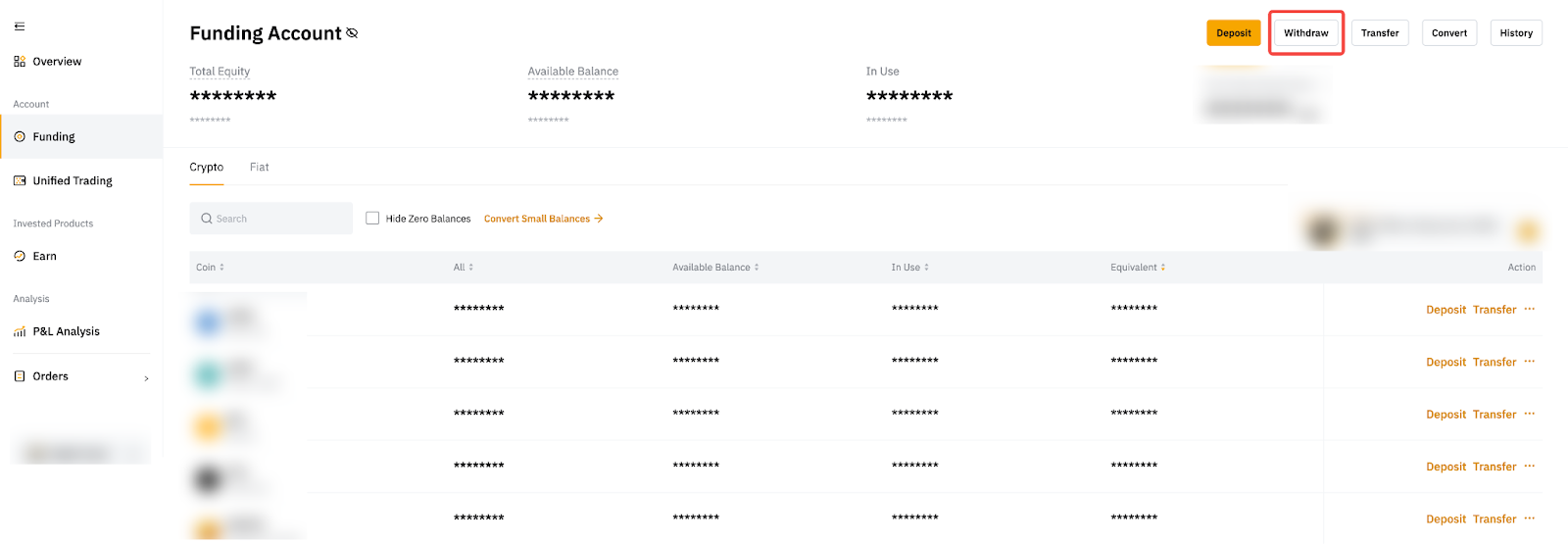Expand the Orders submenu chevron
The height and width of the screenshot is (544, 1568).
point(147,378)
